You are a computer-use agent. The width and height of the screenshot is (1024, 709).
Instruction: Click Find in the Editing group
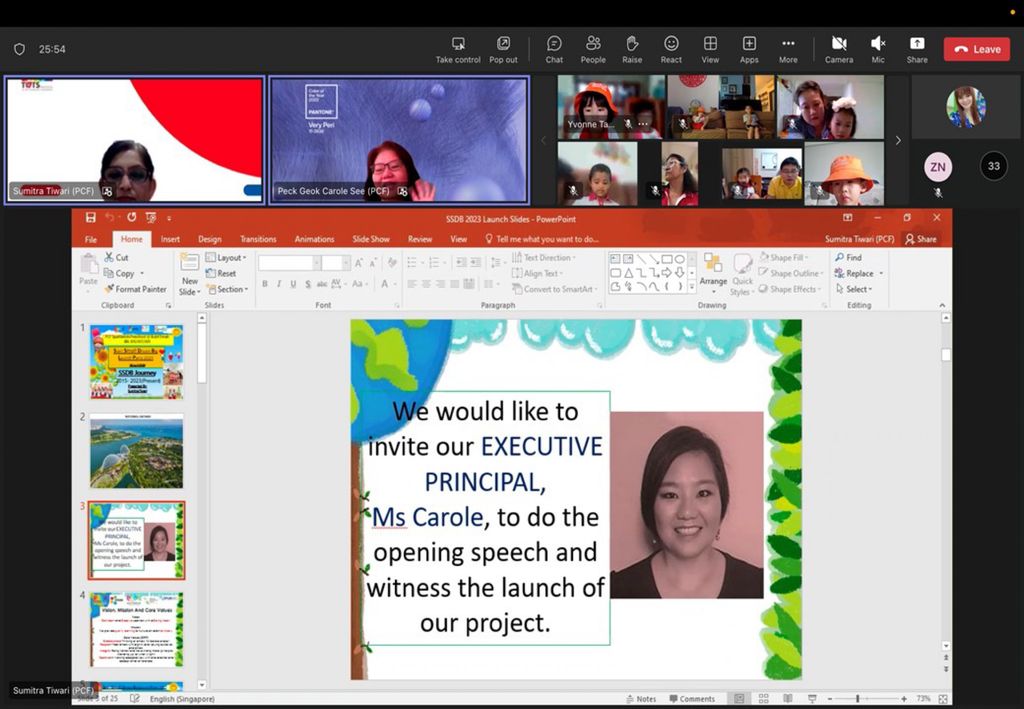[x=848, y=257]
